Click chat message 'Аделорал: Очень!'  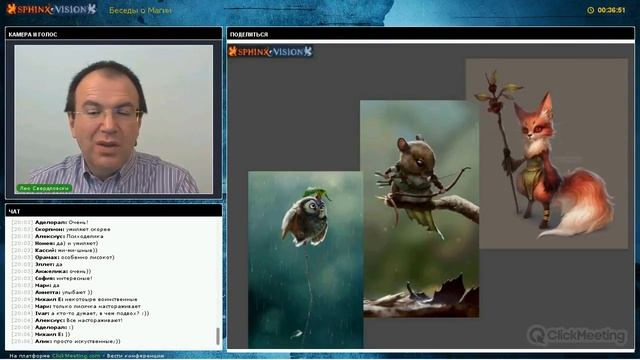(50, 222)
